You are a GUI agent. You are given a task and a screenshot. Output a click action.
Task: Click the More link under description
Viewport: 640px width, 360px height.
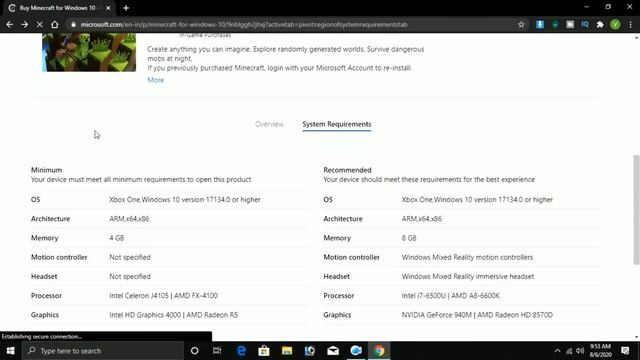pos(156,80)
